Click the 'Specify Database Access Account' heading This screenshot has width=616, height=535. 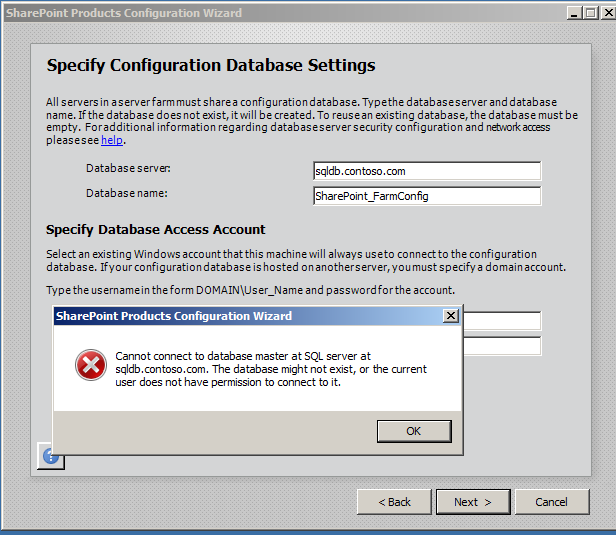(x=156, y=229)
